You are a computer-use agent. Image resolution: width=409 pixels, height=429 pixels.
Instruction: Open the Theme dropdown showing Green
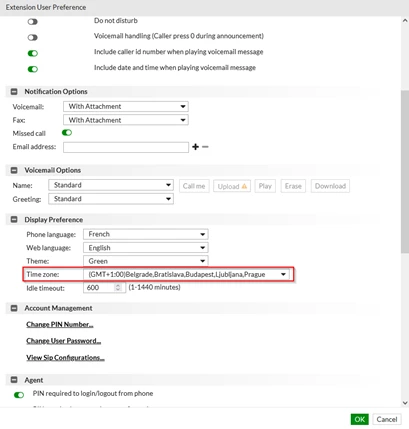[146, 261]
